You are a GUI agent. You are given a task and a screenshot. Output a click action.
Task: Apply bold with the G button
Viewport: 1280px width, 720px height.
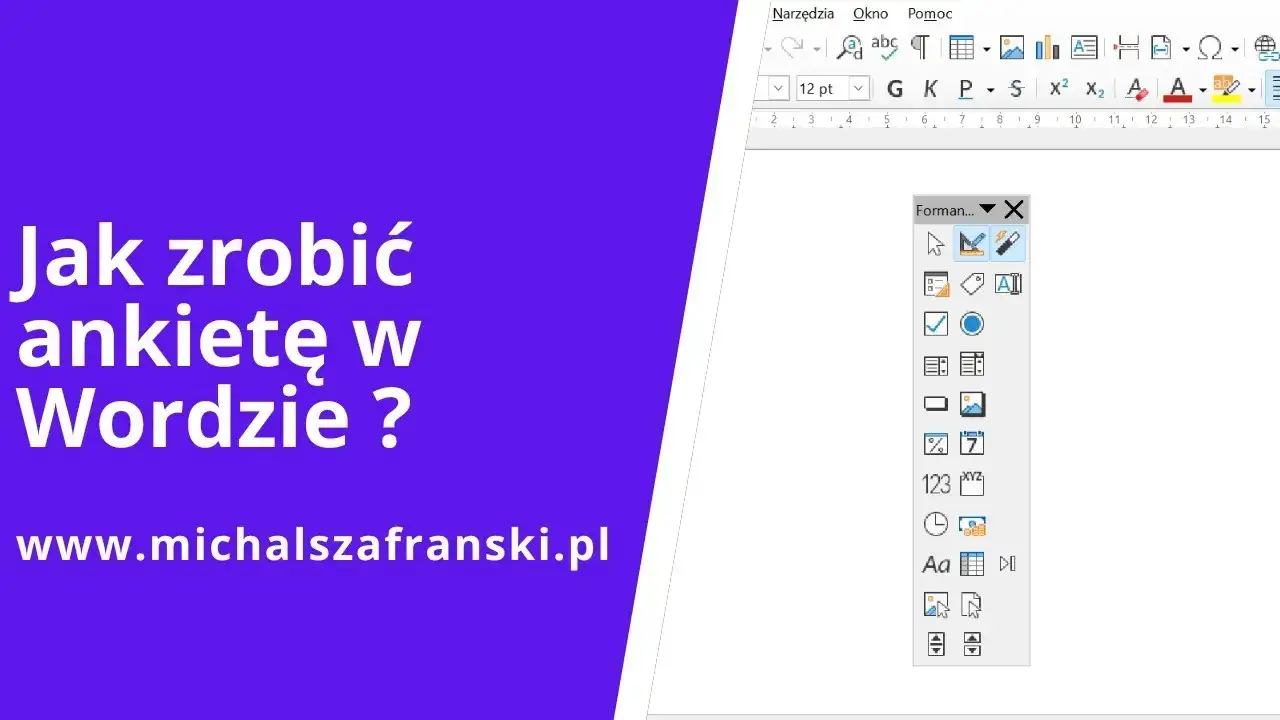point(894,89)
